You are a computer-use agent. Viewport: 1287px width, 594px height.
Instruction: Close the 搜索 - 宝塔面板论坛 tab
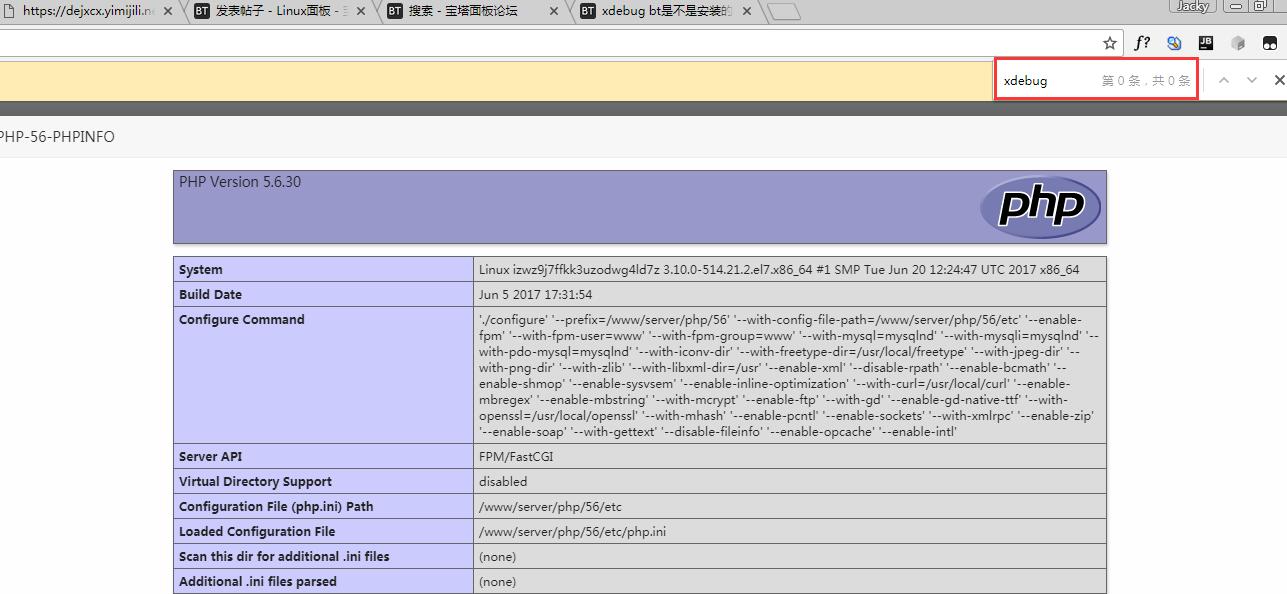coord(552,12)
